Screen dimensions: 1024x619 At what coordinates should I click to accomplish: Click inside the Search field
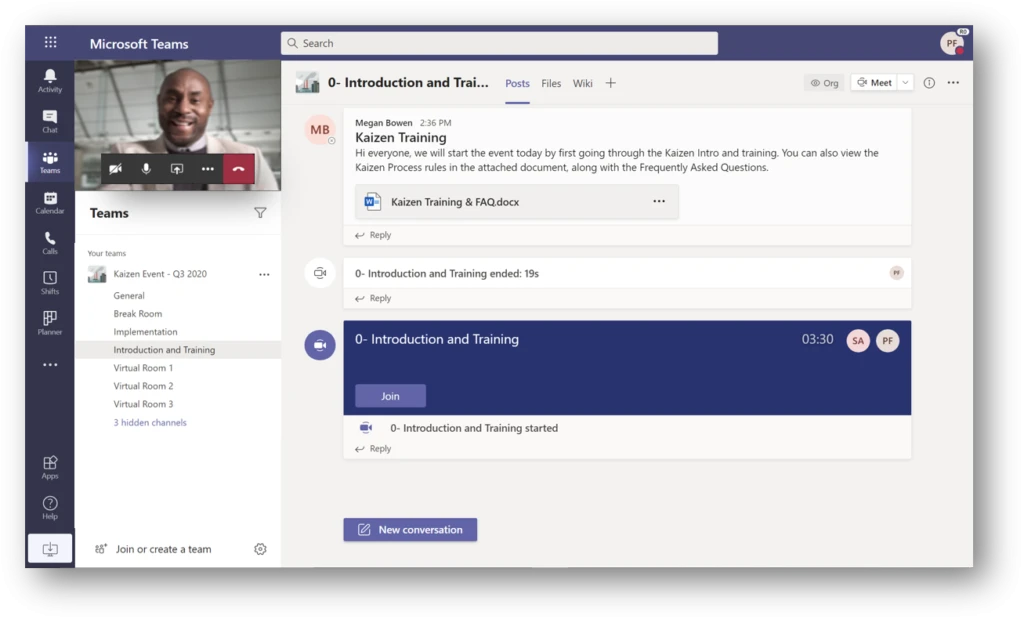pos(499,43)
